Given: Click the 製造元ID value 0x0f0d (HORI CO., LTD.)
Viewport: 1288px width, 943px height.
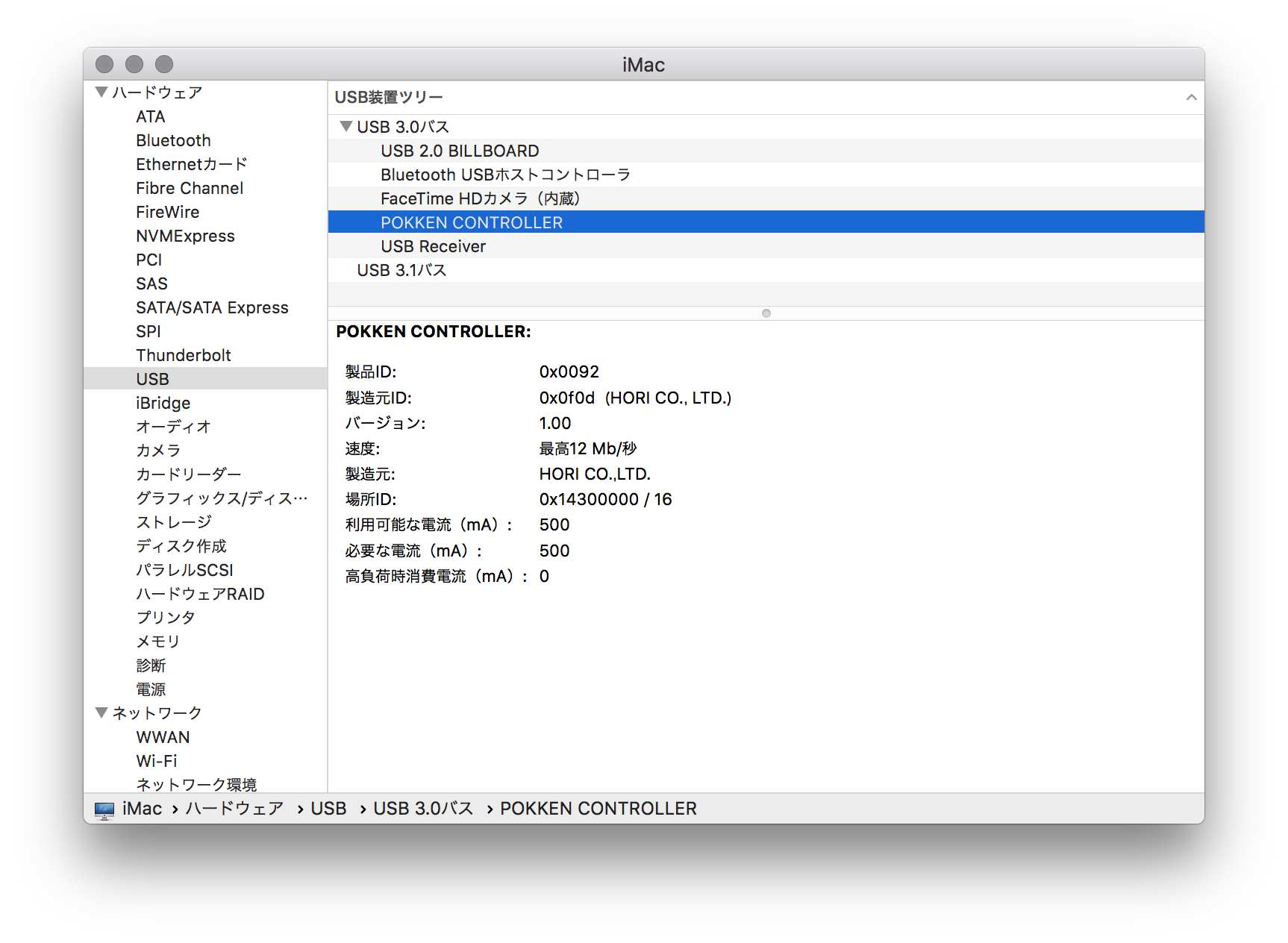Looking at the screenshot, I should pos(635,398).
